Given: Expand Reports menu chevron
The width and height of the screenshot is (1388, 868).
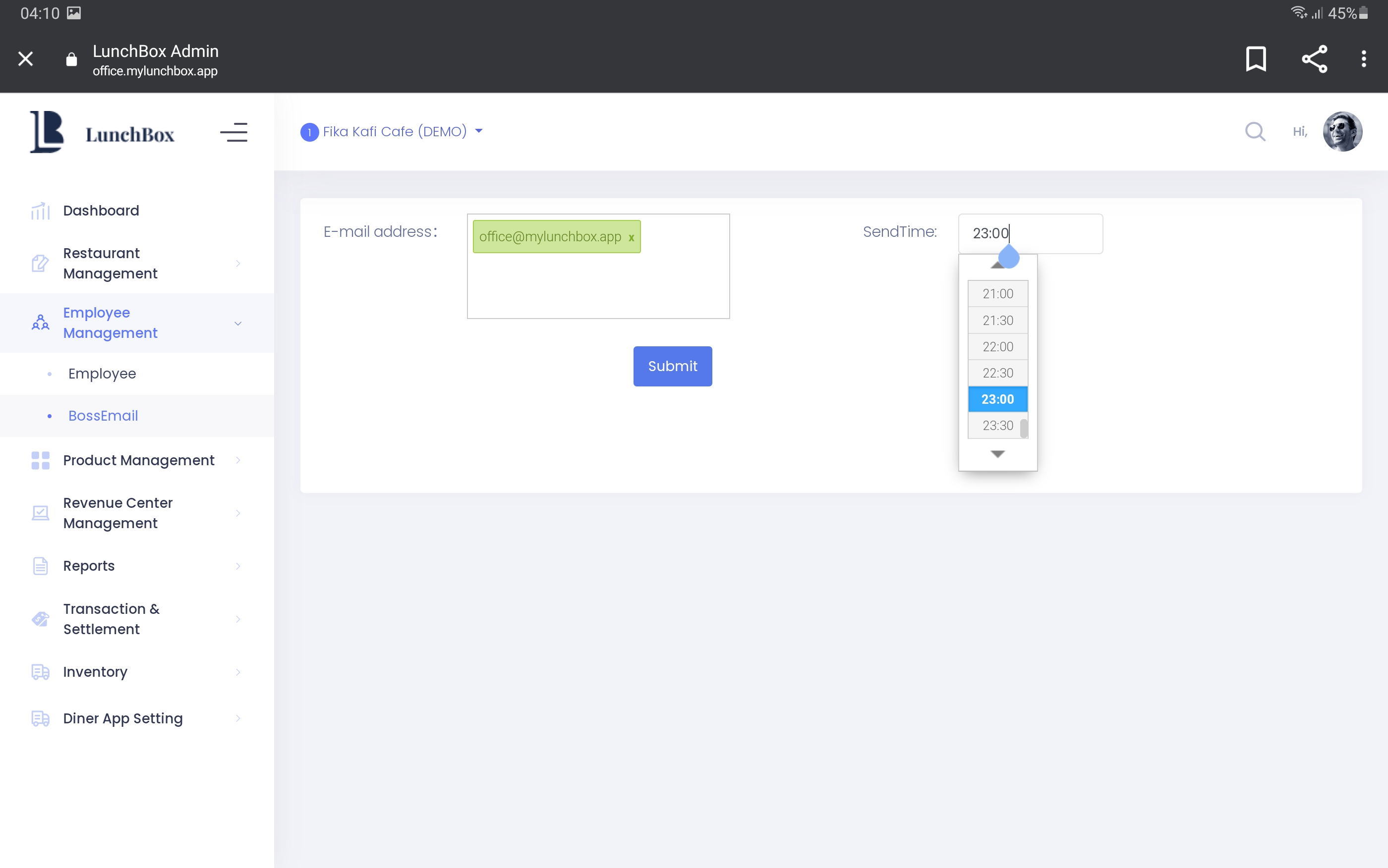Looking at the screenshot, I should pos(238,566).
